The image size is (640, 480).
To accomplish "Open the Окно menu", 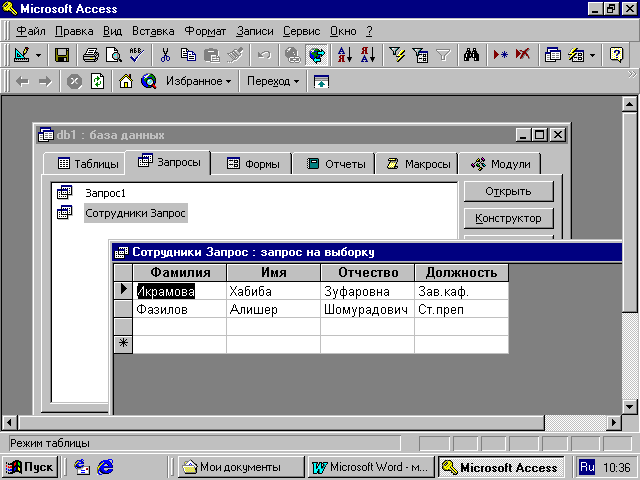I will click(x=343, y=31).
